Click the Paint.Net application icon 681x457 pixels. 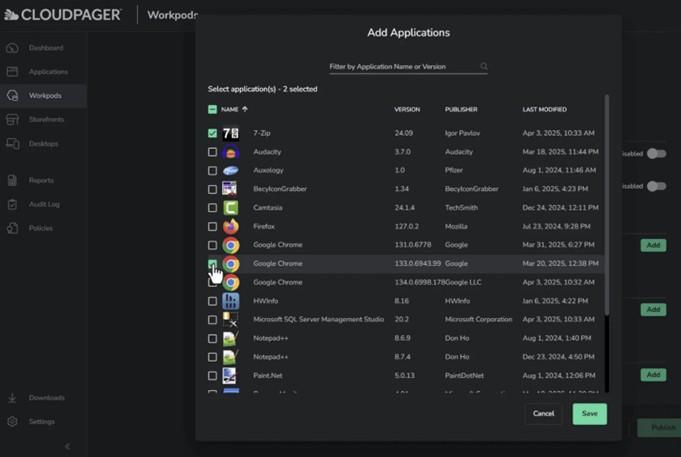230,375
